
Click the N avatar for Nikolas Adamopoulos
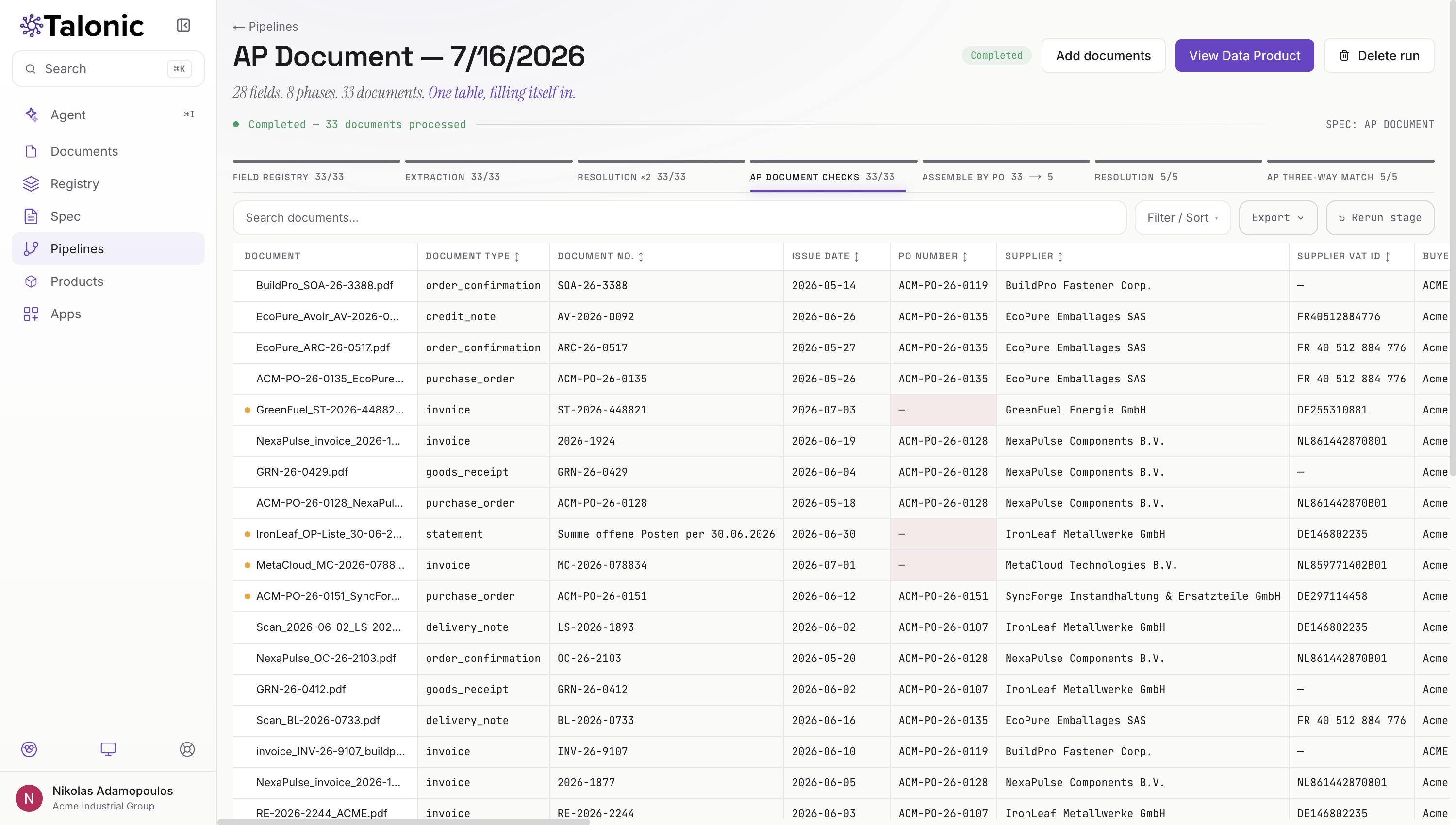[29, 798]
